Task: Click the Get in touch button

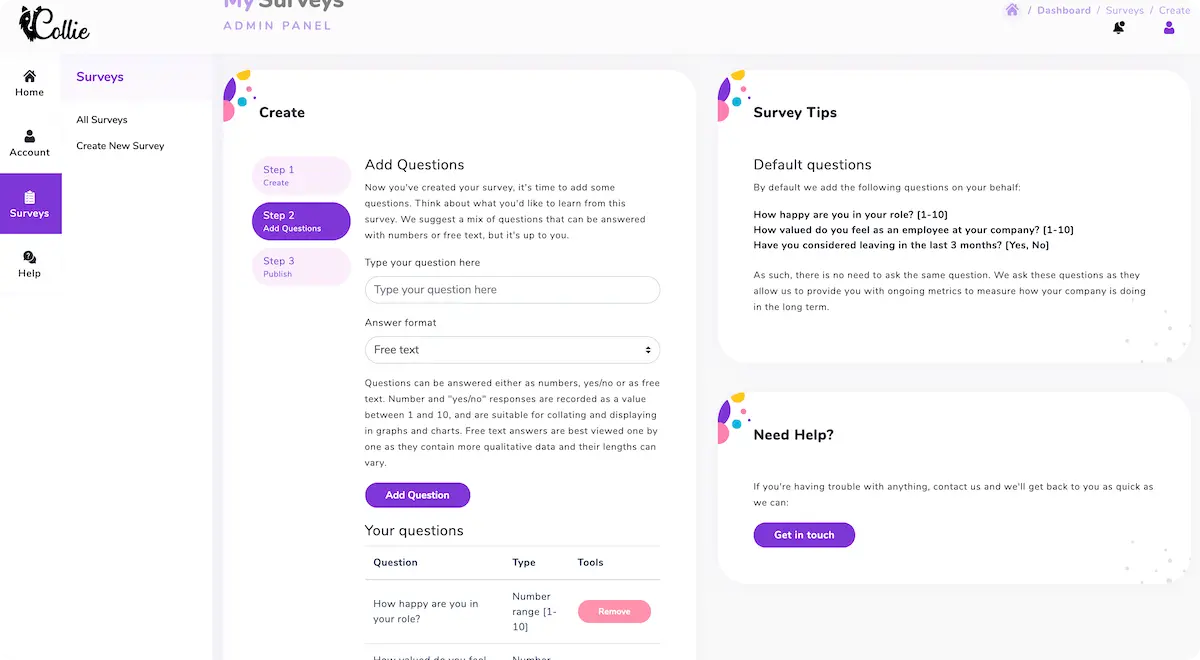Action: [804, 535]
